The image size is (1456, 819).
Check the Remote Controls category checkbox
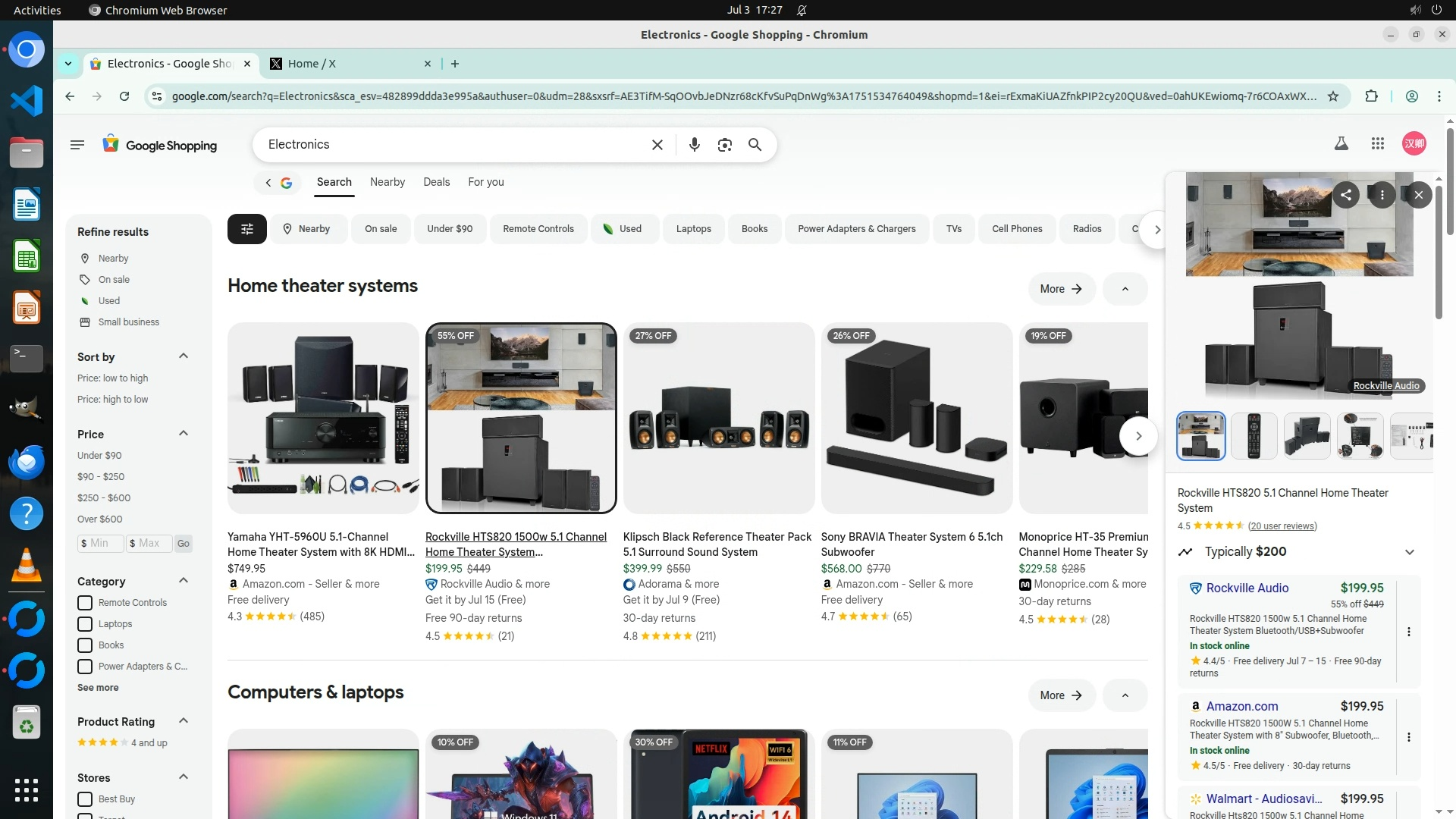pos(85,603)
